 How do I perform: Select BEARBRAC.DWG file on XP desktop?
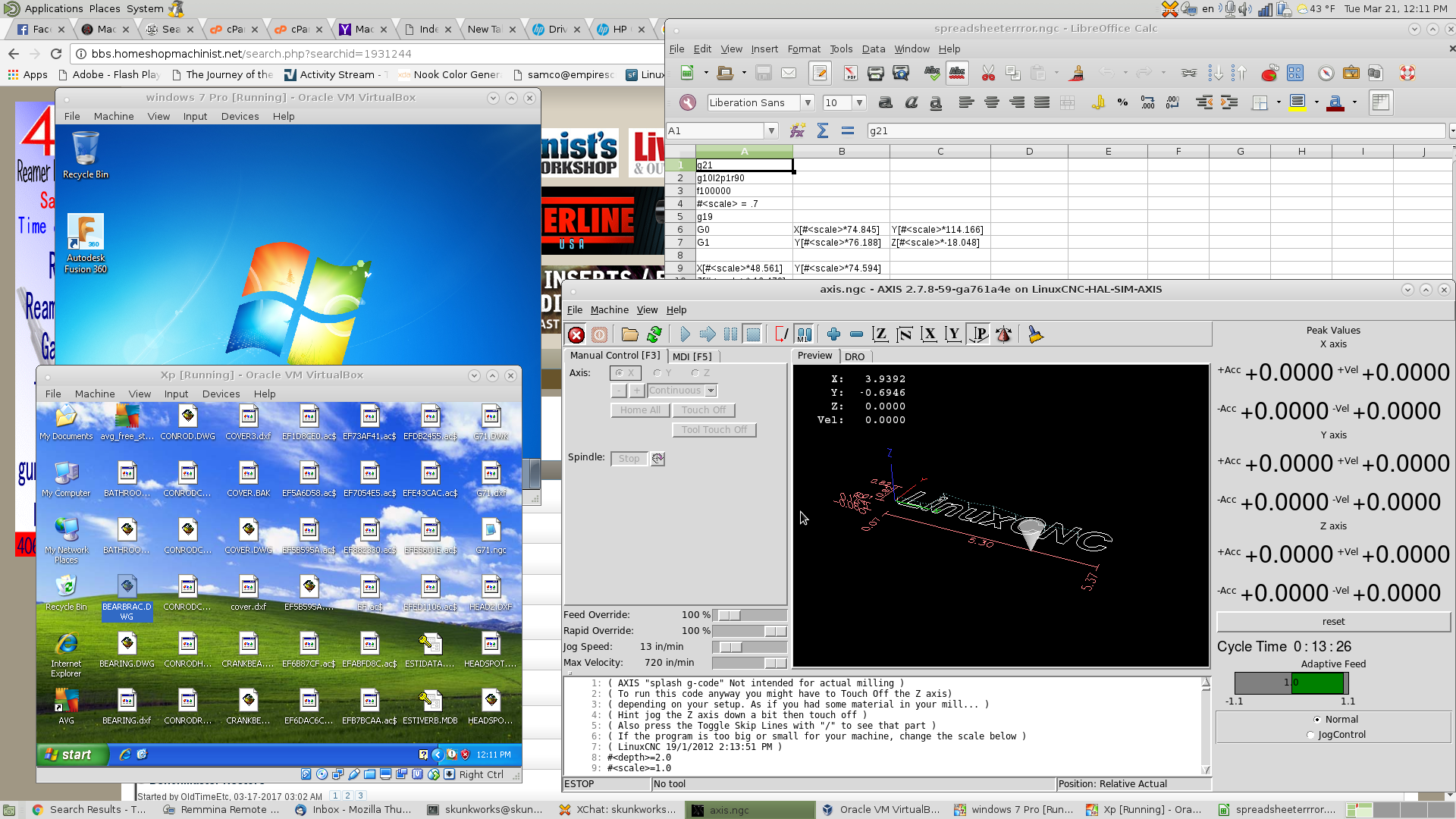coord(127,598)
